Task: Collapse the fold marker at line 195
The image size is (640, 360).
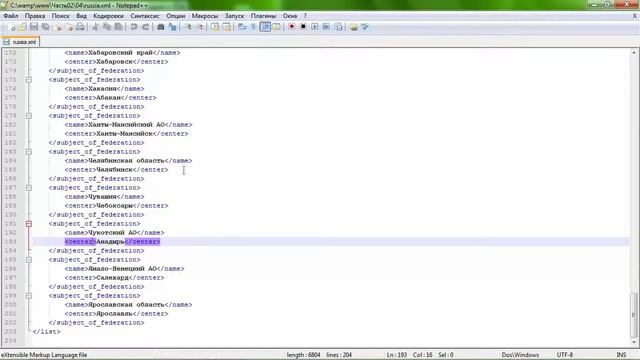Action: [29, 260]
